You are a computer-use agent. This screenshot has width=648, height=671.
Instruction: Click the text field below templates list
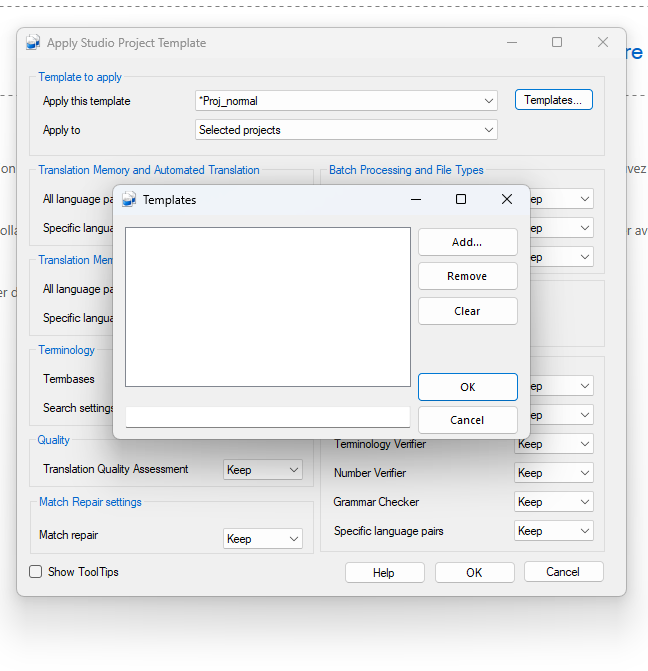coord(268,417)
